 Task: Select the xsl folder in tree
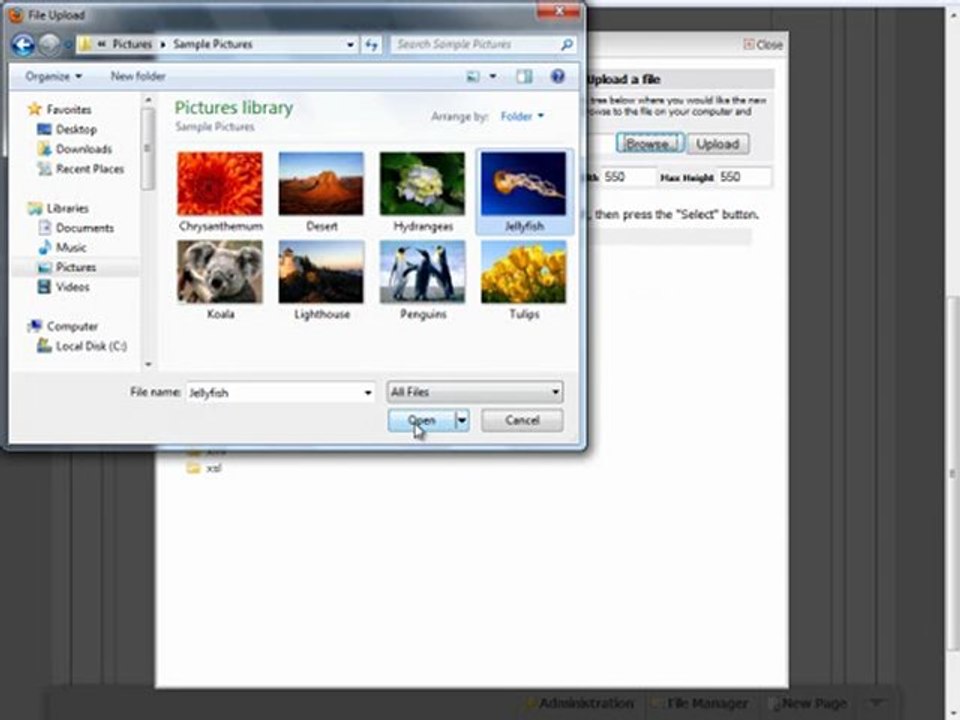coord(204,468)
